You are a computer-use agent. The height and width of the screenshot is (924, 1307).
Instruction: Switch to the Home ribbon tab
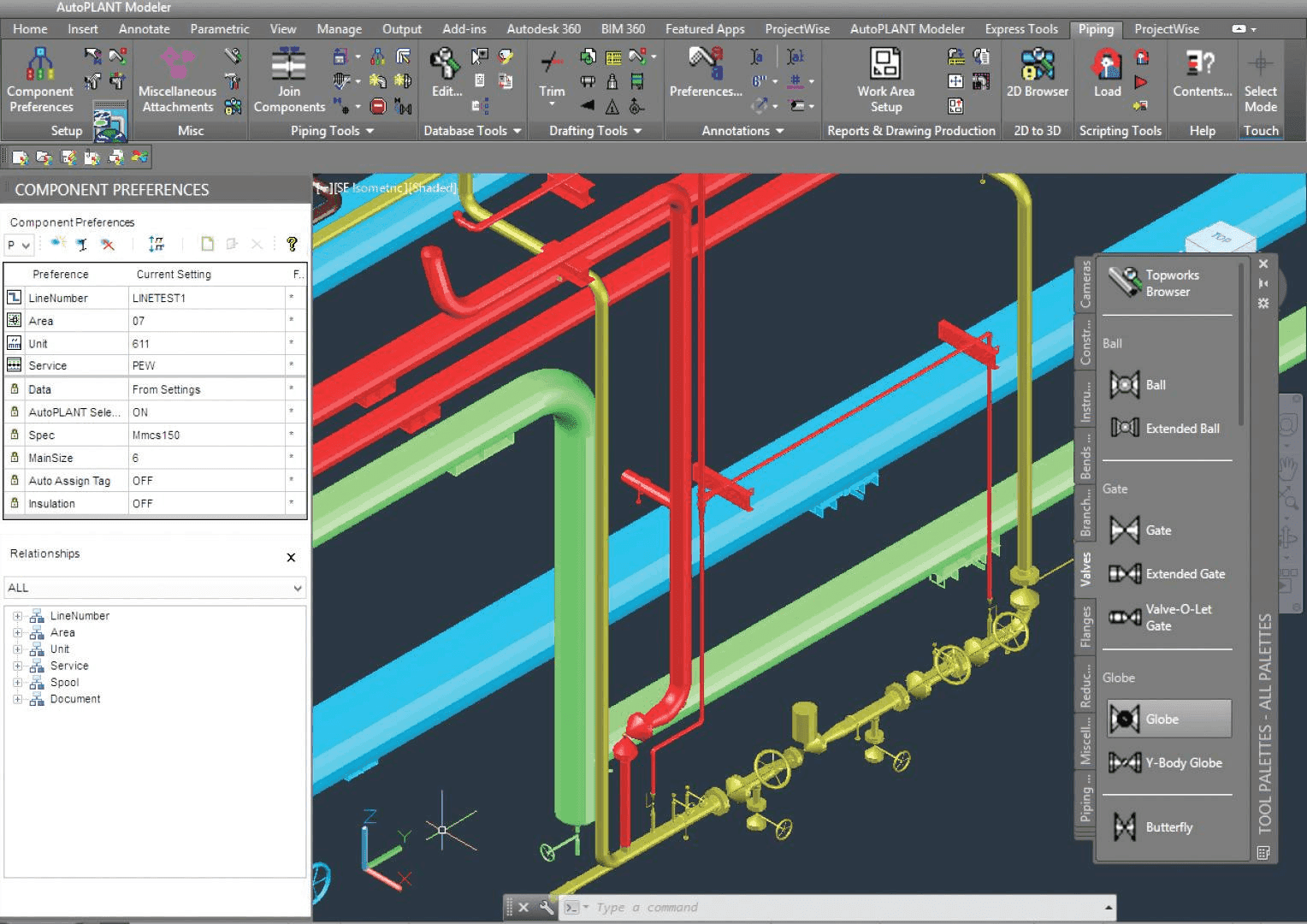(30, 29)
